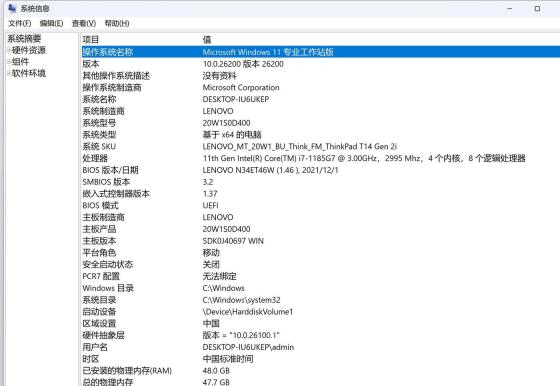
Task: Select the BIOS 版本/日期 row
Action: point(321,170)
